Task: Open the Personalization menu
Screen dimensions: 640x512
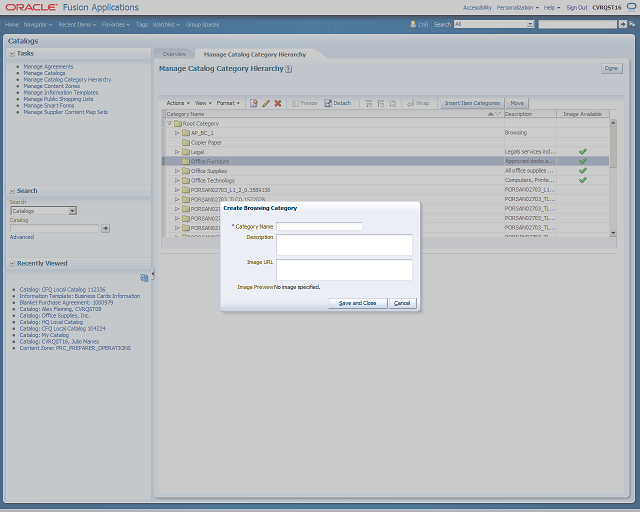Action: coord(517,7)
